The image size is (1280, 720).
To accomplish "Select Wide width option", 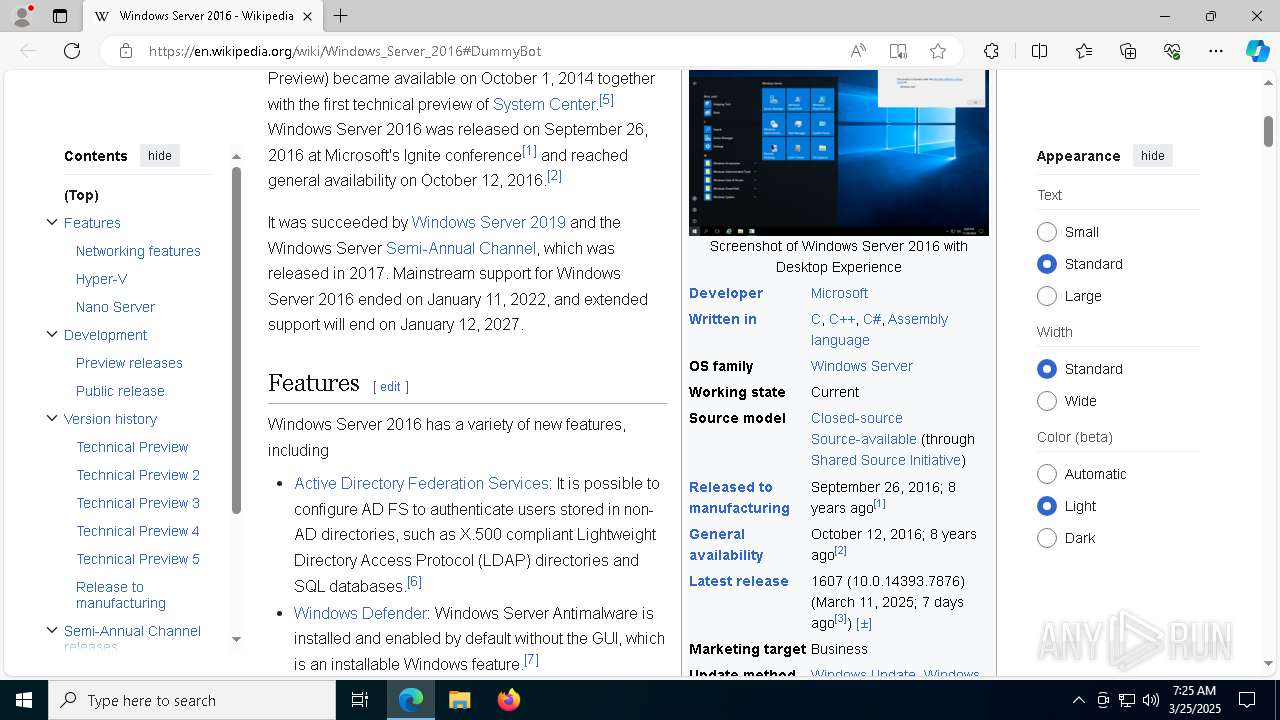I will point(1047,401).
